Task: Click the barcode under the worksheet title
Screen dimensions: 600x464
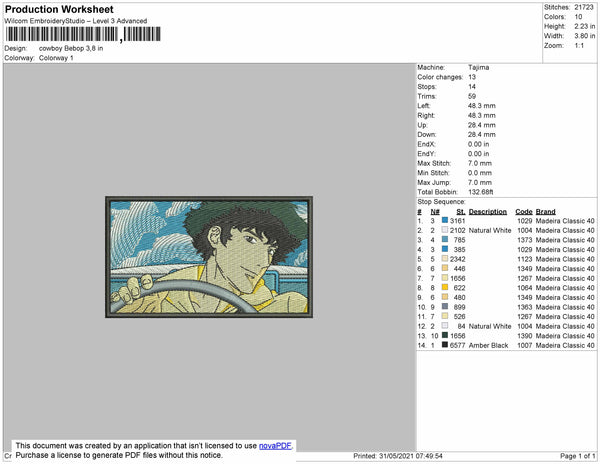Action: tap(83, 34)
